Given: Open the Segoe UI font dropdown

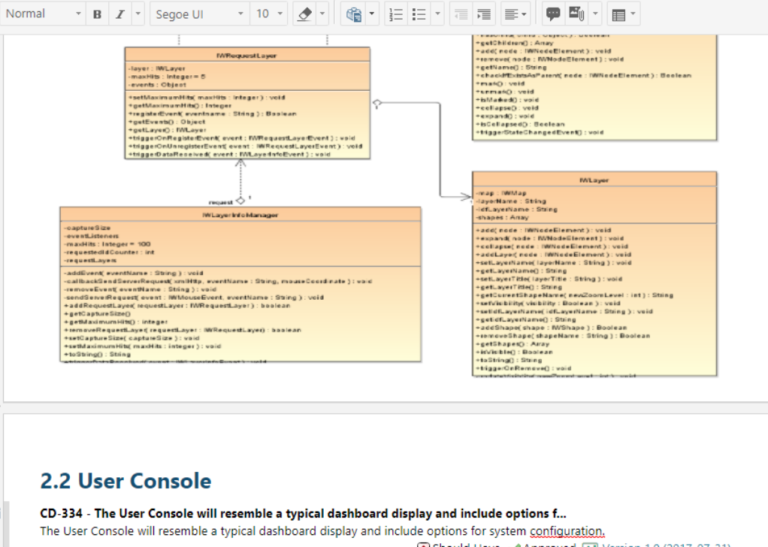Looking at the screenshot, I should (195, 14).
